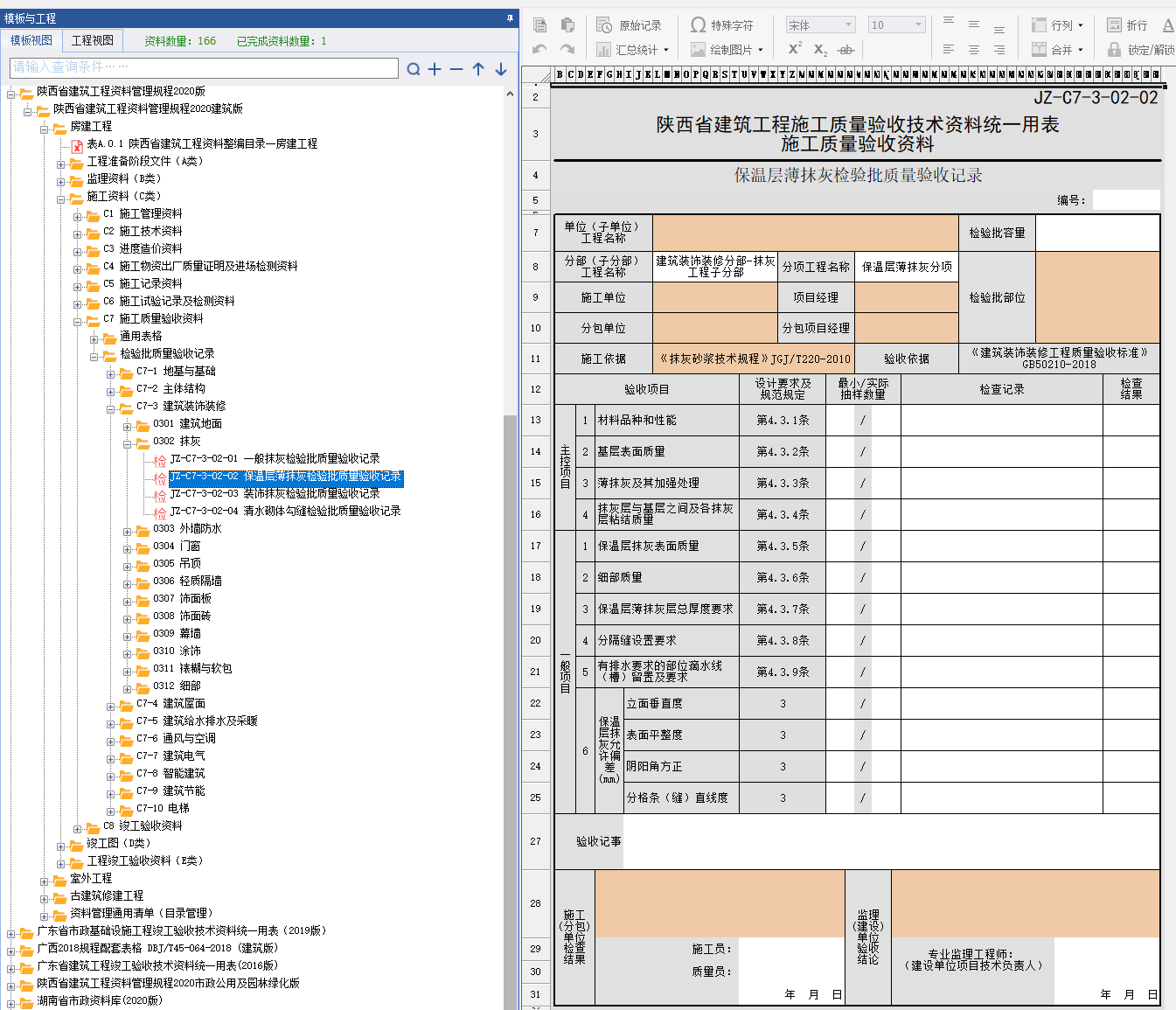Collapse the 陕西省建筑工程资料管理规程2020版 root node
This screenshot has width=1176, height=1010.
click(x=11, y=94)
